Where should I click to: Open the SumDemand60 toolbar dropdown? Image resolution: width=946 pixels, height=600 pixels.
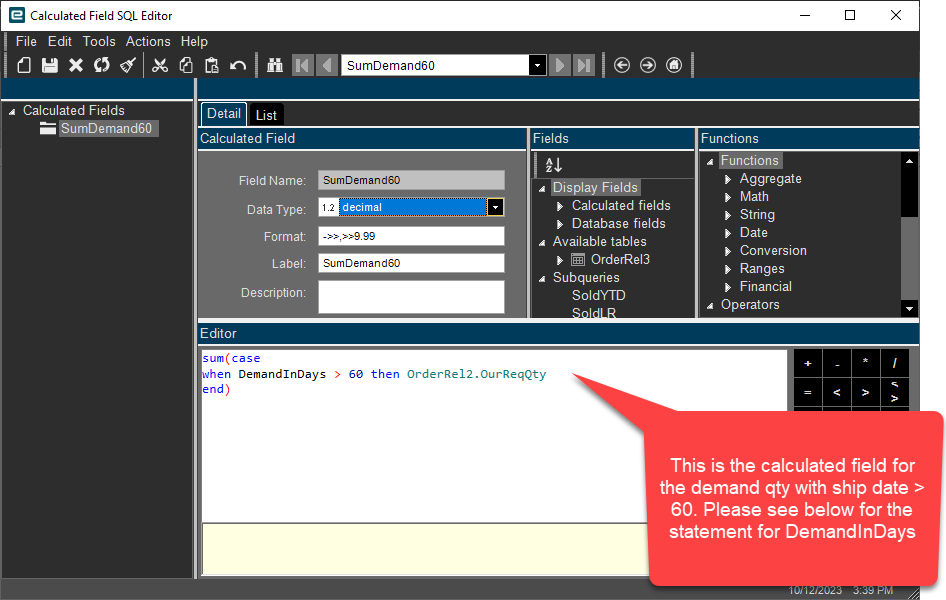coord(537,65)
